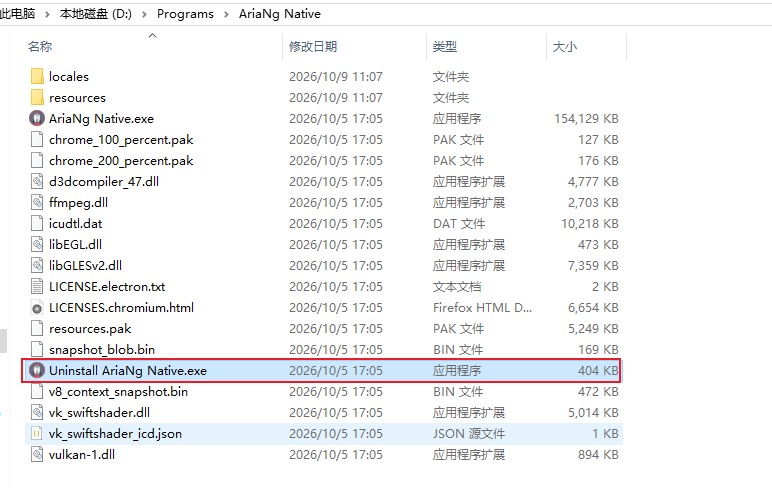Expand the chevron after Programs breadcrumb
Screen dimensions: 772x488
click(x=226, y=14)
